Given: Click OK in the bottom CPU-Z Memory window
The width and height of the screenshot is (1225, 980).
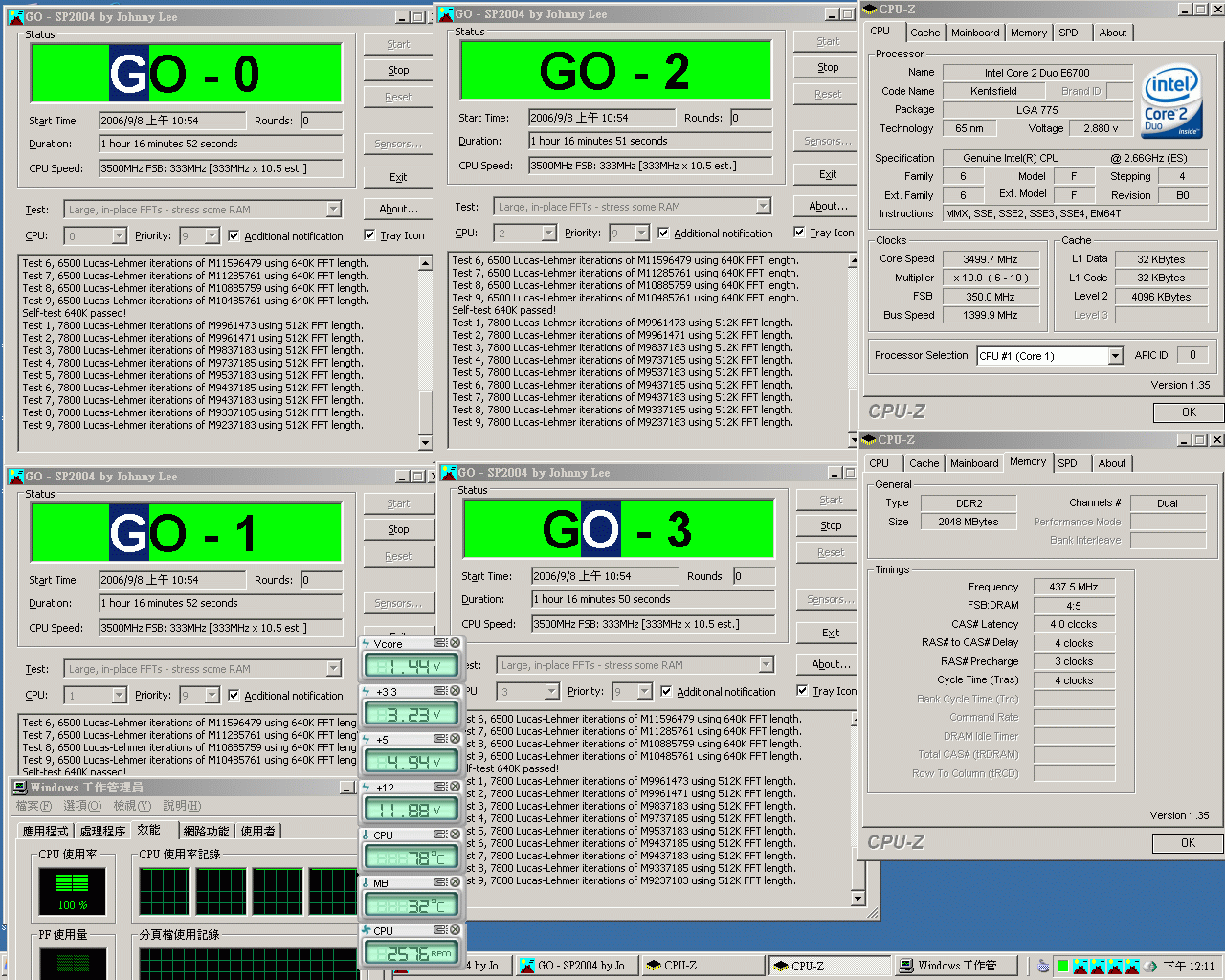Looking at the screenshot, I should (1188, 843).
